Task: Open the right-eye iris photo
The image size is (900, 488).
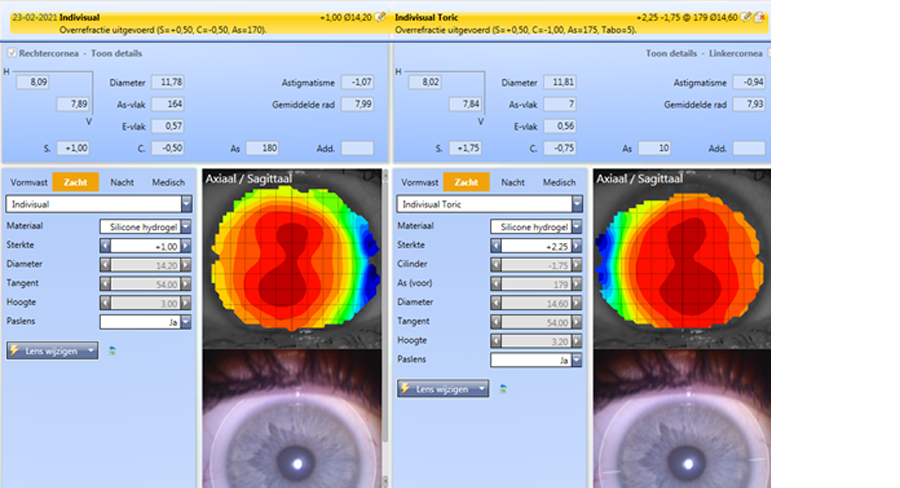Action: [x=292, y=419]
